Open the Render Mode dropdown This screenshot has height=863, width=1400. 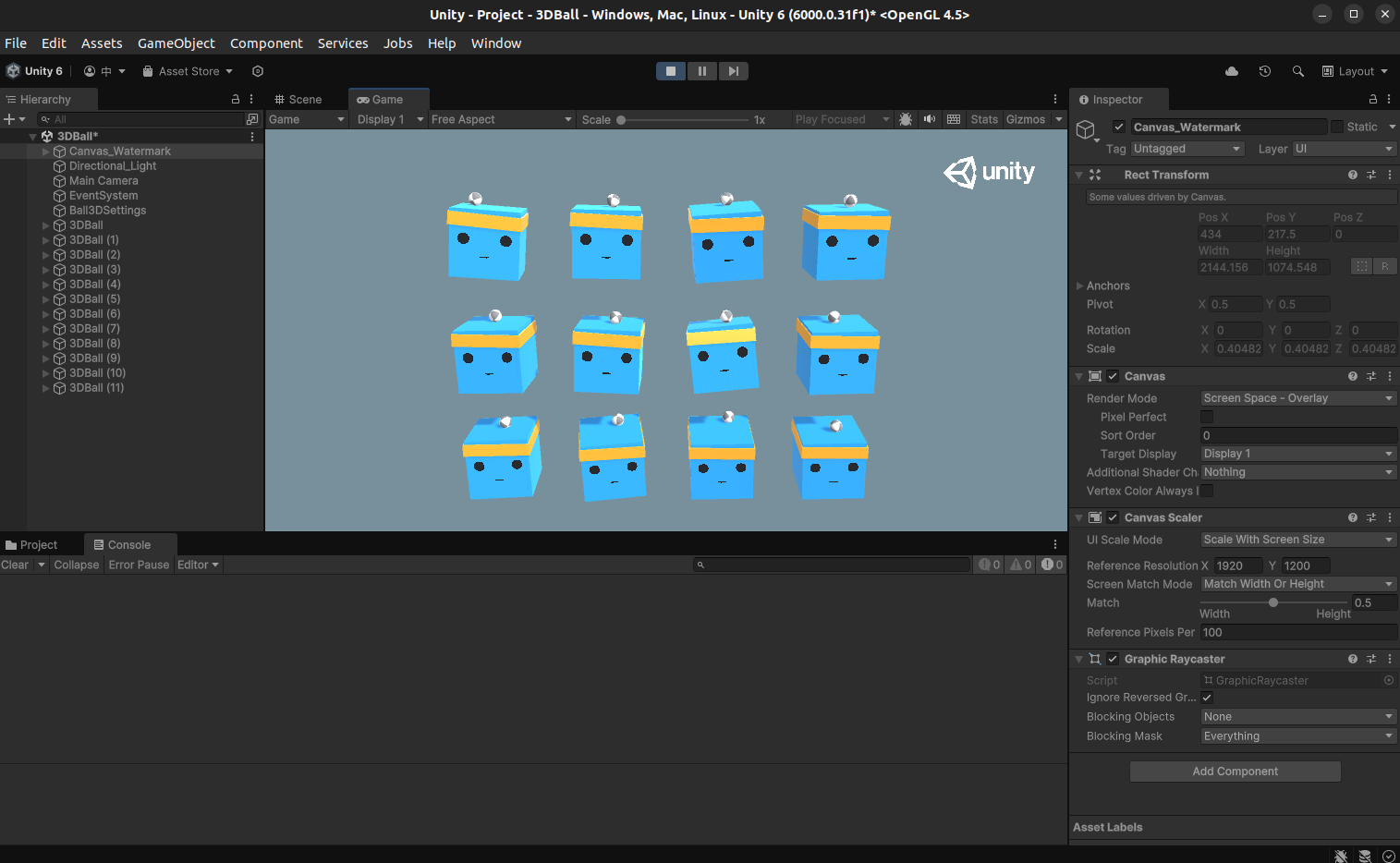point(1297,397)
